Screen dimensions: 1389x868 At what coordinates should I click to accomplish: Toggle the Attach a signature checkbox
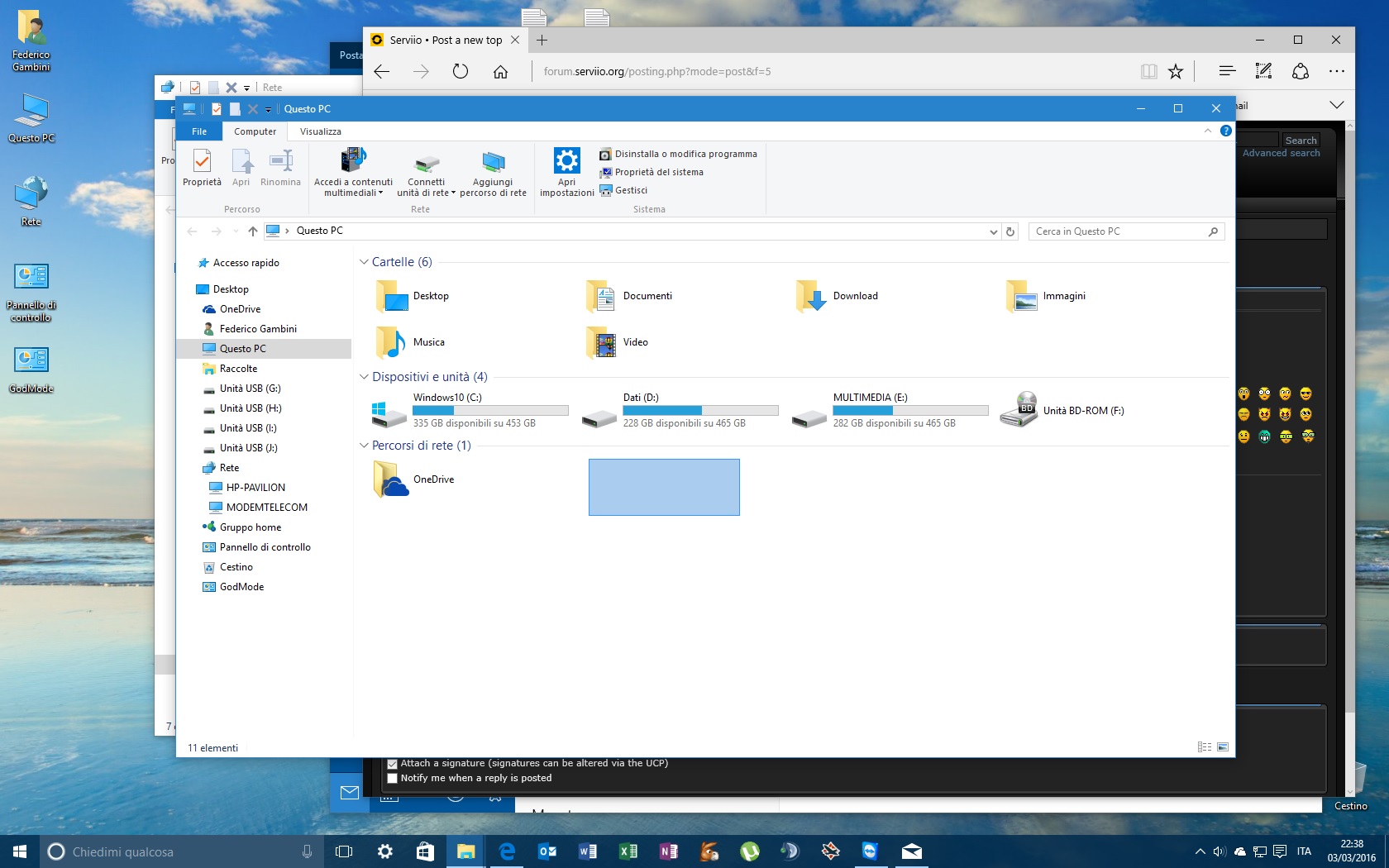pyautogui.click(x=393, y=764)
